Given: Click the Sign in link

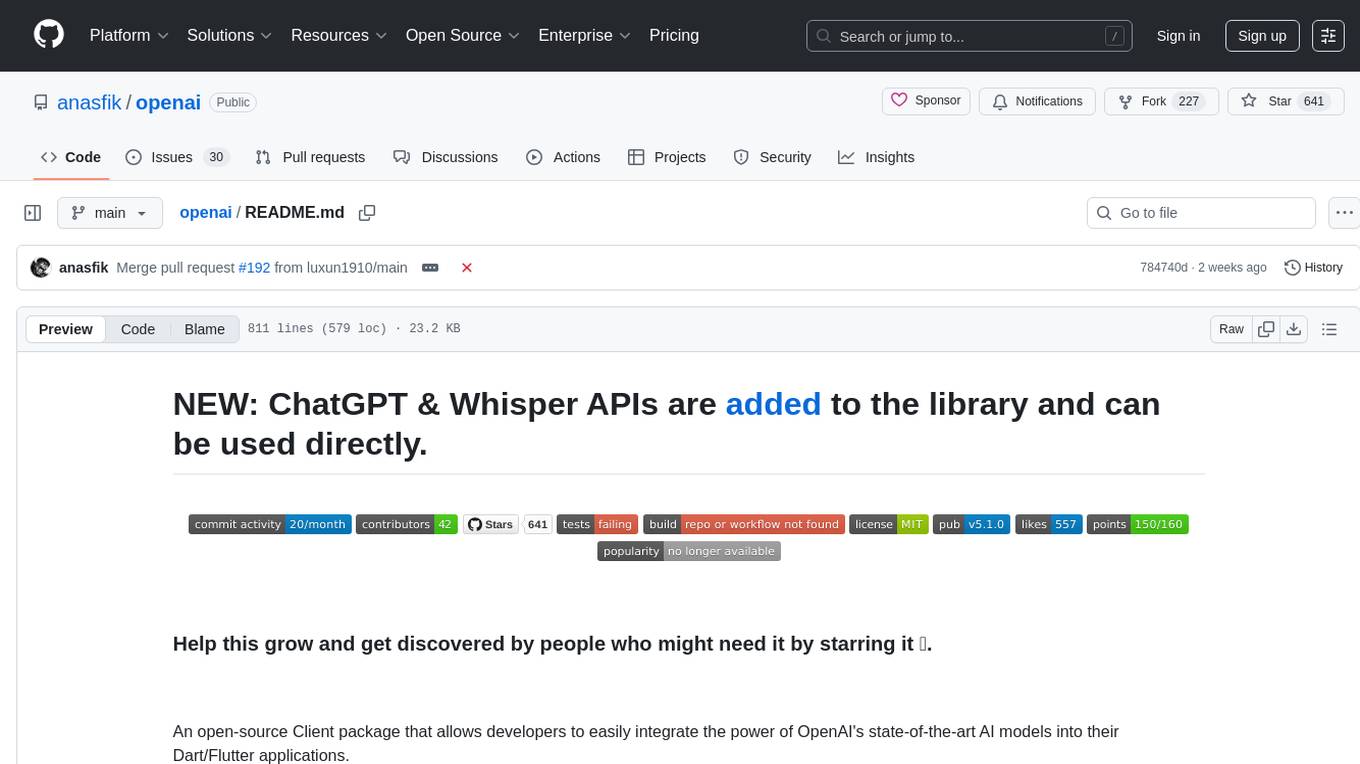Looking at the screenshot, I should (x=1178, y=36).
